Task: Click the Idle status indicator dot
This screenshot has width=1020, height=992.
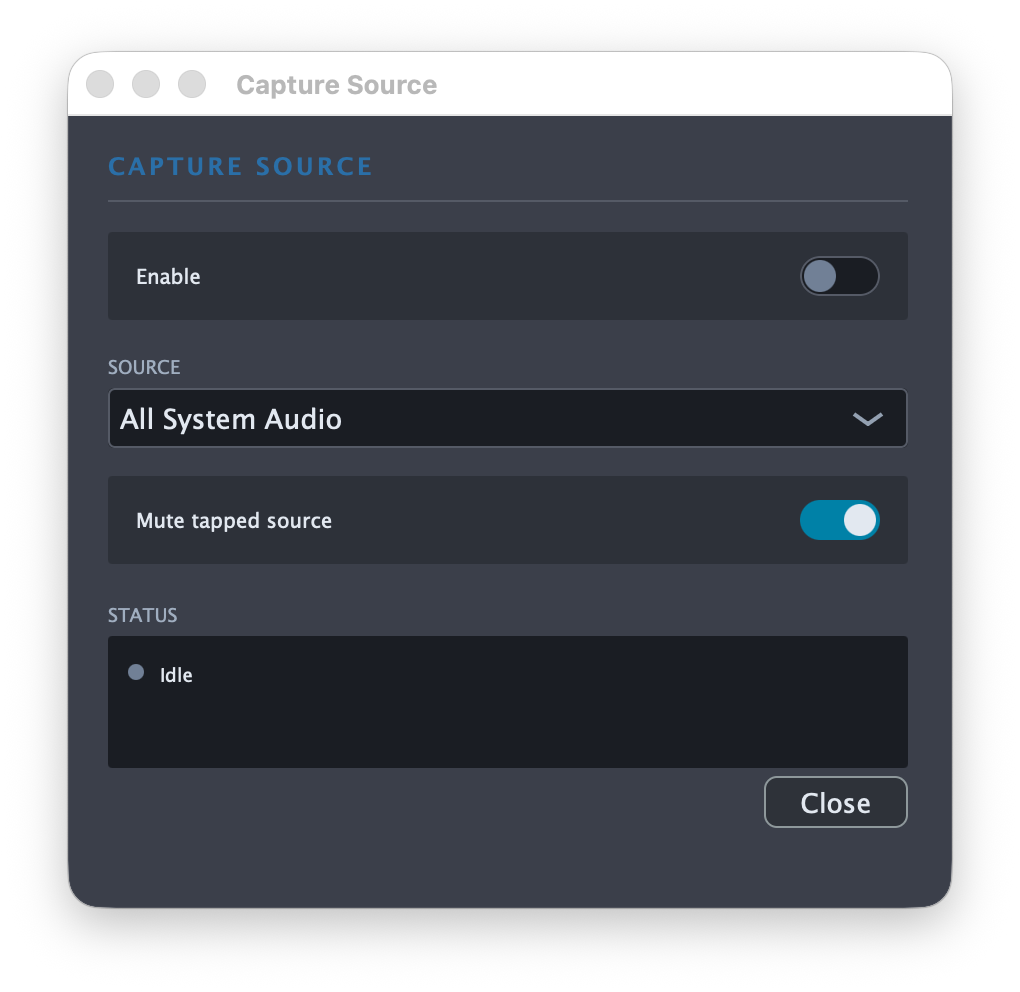Action: click(x=136, y=672)
